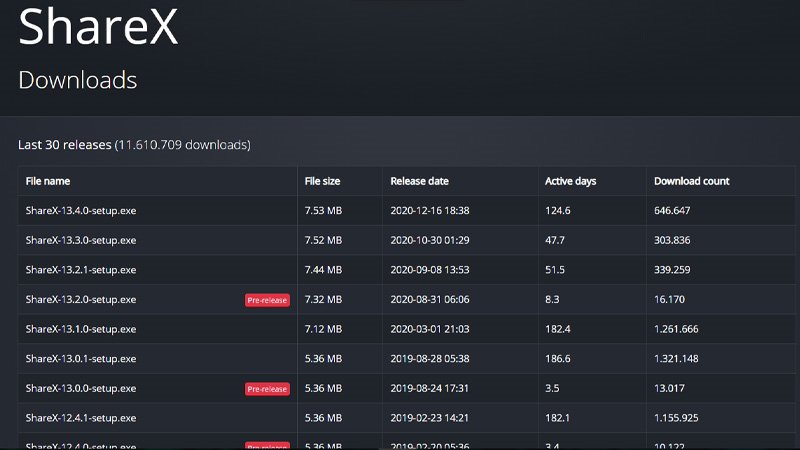This screenshot has height=450, width=800.
Task: Click the Downloads heading
Action: tap(78, 80)
